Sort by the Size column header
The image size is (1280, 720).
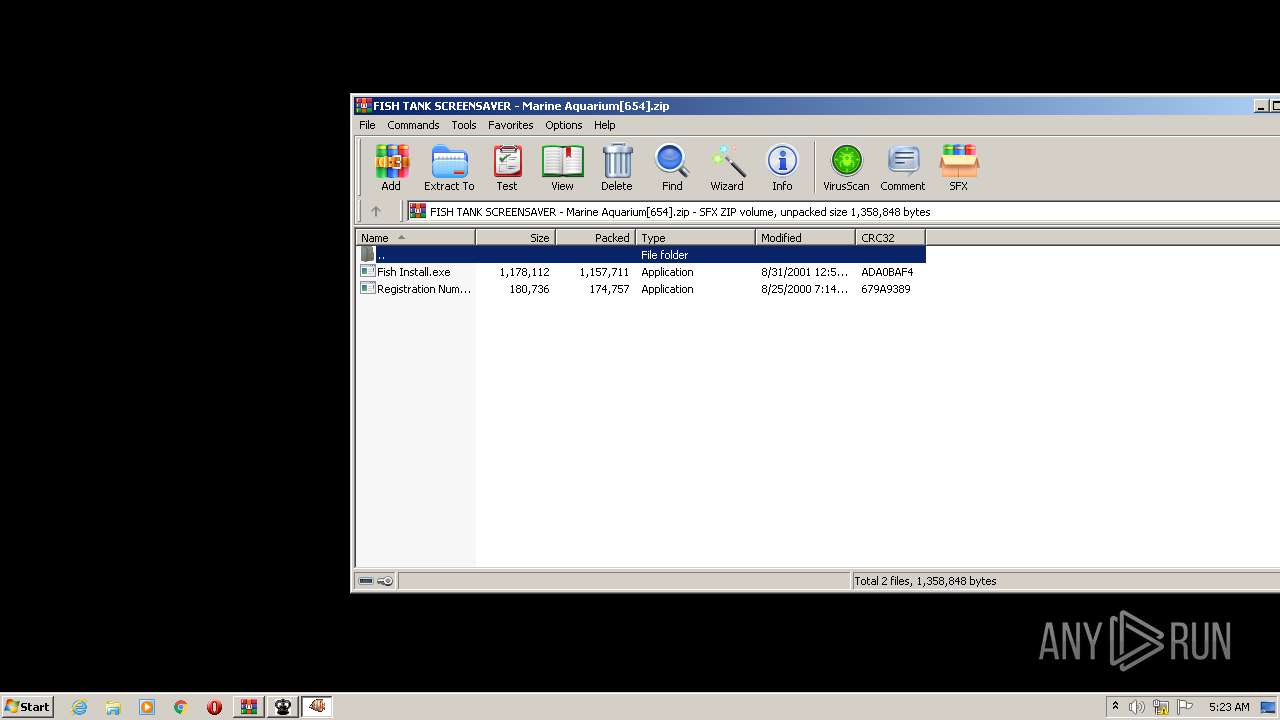point(515,238)
